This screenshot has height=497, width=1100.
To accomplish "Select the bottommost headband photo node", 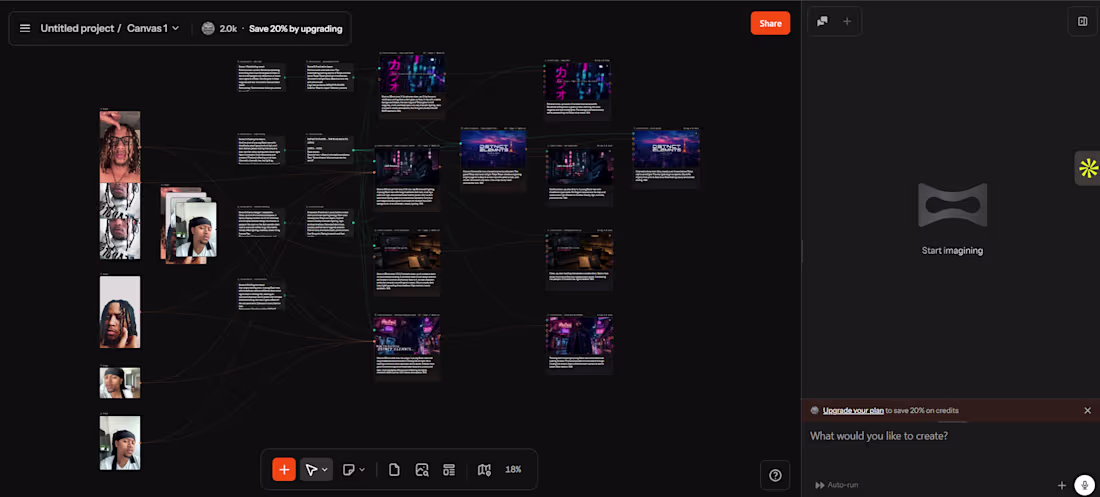I will click(x=120, y=443).
